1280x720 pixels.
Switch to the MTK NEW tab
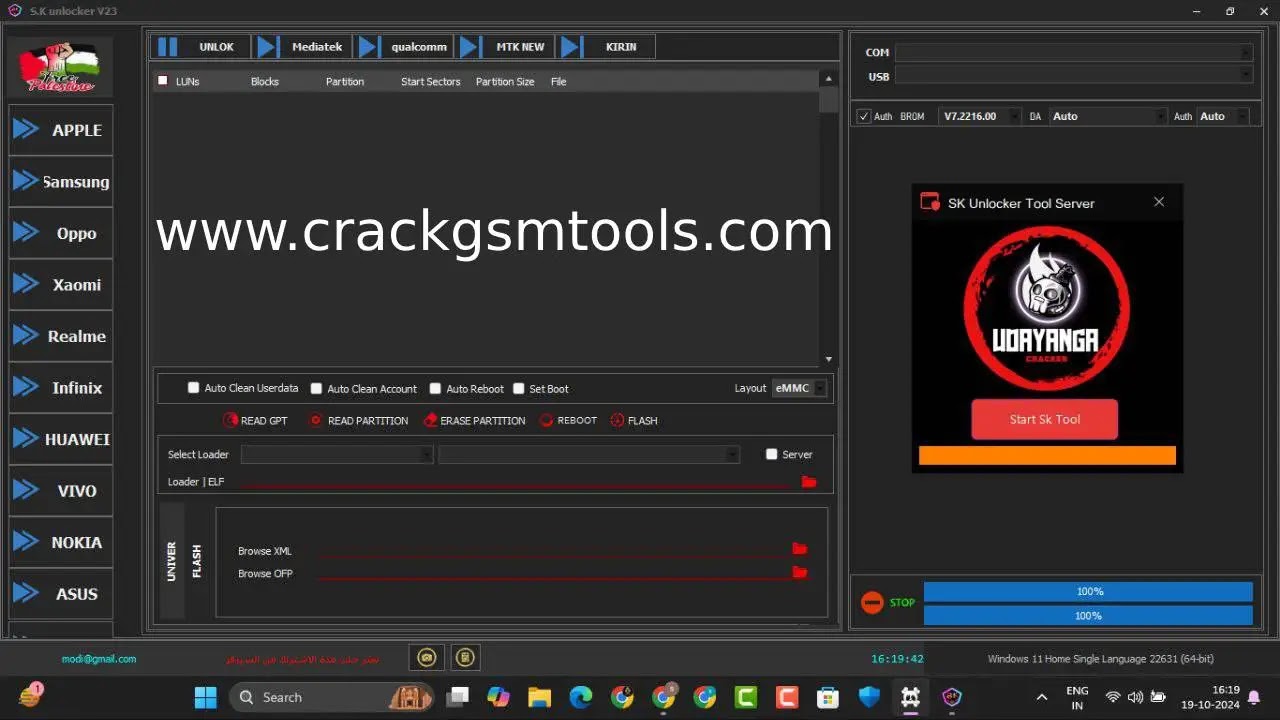[506, 47]
